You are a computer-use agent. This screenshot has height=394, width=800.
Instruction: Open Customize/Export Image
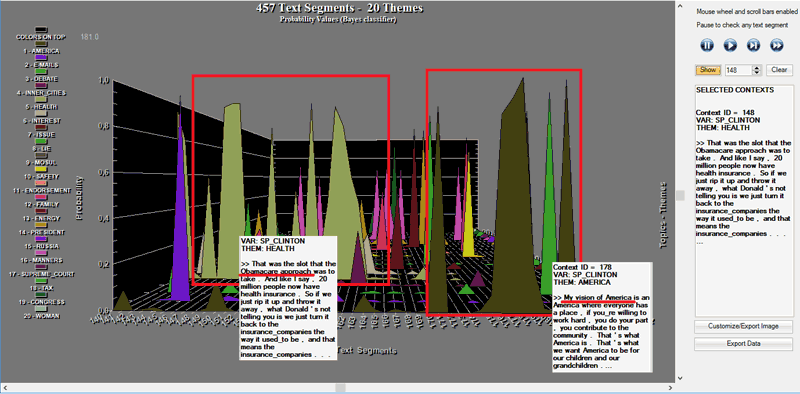coord(743,326)
